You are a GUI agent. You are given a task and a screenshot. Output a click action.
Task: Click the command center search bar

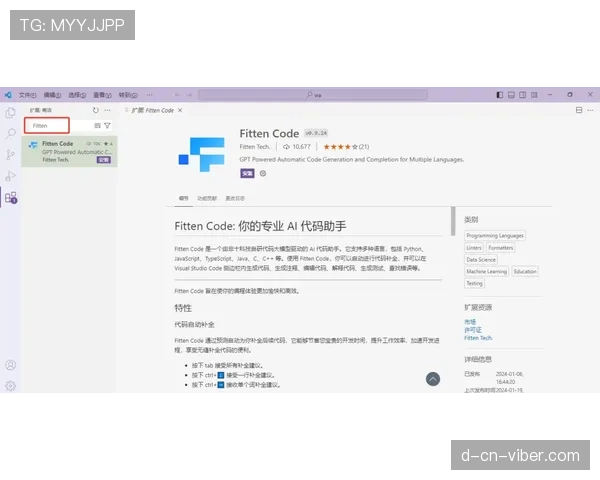pyautogui.click(x=313, y=95)
